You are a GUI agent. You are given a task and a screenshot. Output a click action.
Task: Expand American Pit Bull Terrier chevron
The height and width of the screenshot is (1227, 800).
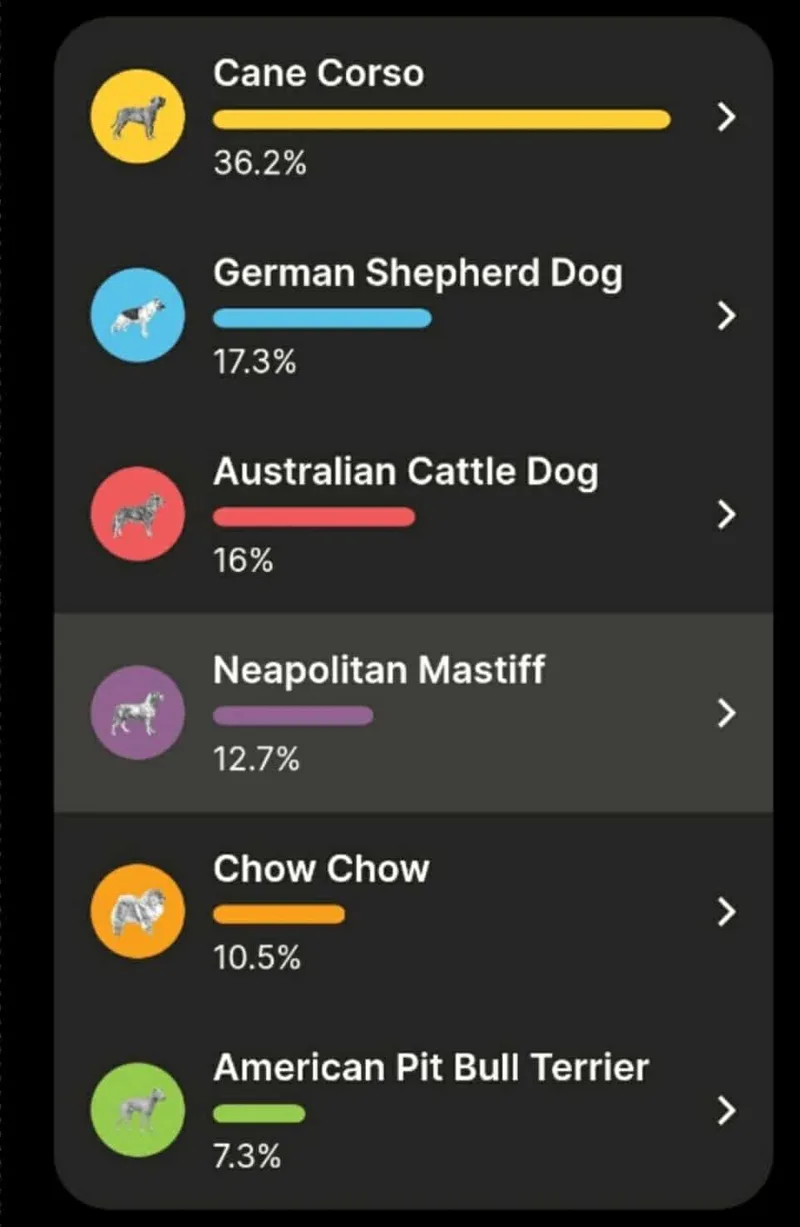click(727, 1110)
